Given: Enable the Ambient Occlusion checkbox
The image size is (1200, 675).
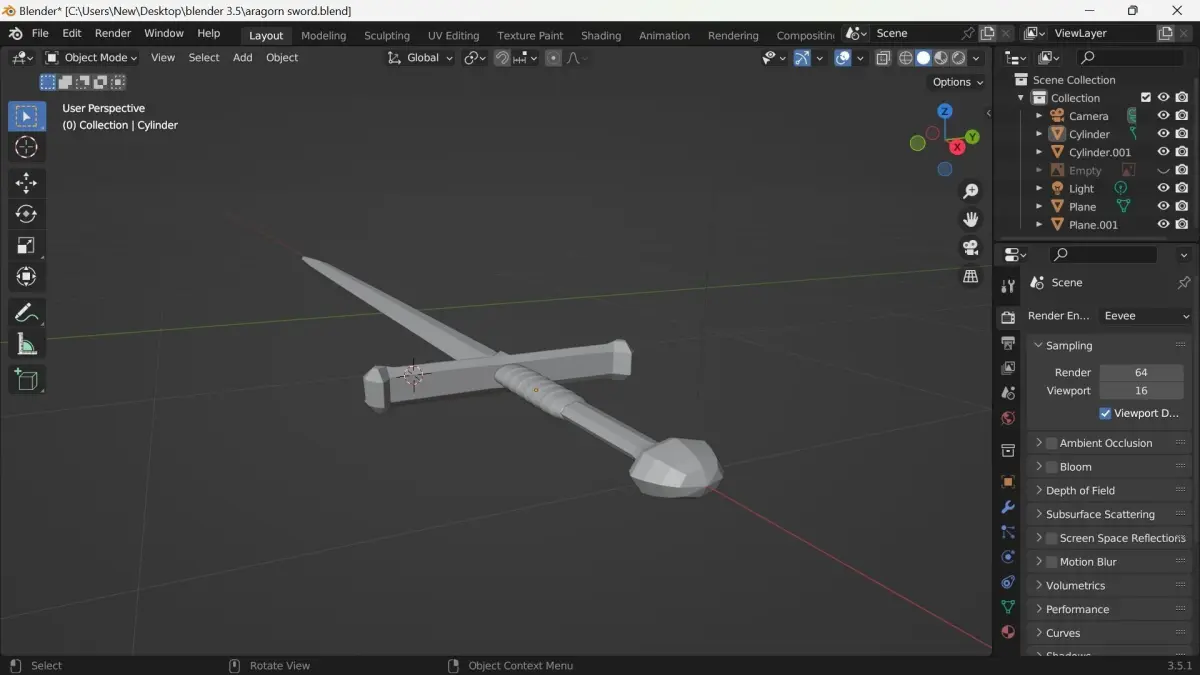Looking at the screenshot, I should [1051, 443].
